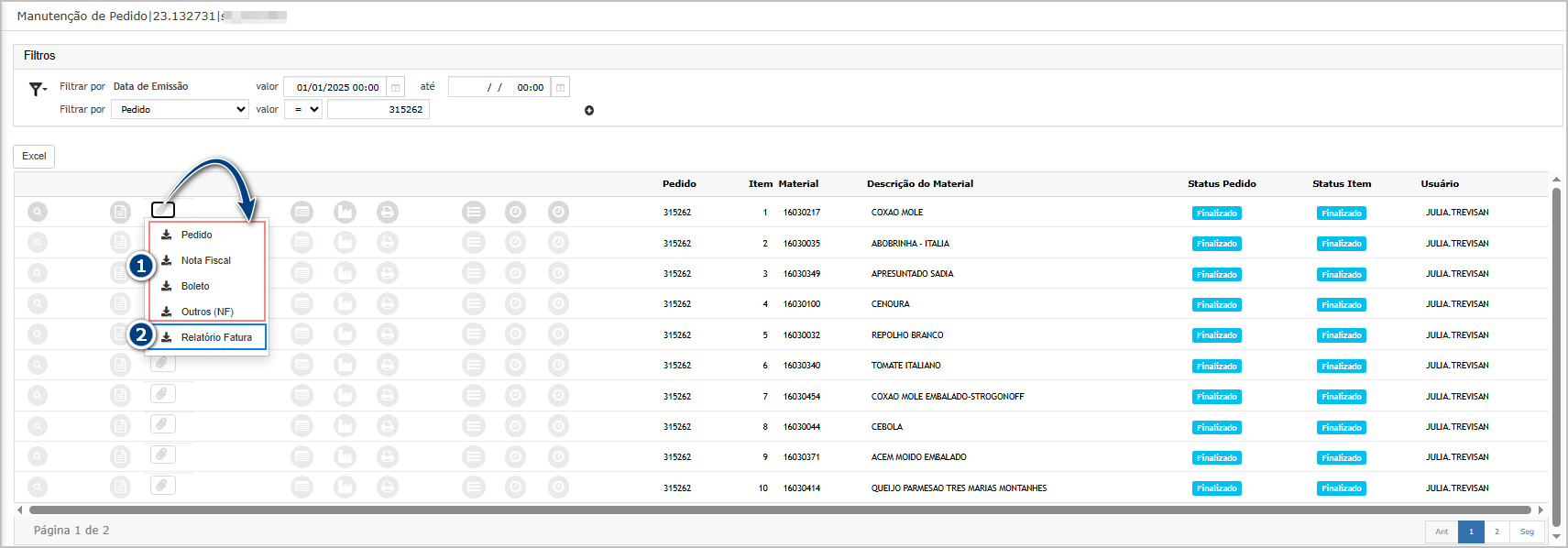1568x548 pixels.
Task: Click the Excel export button
Action: pos(34,157)
